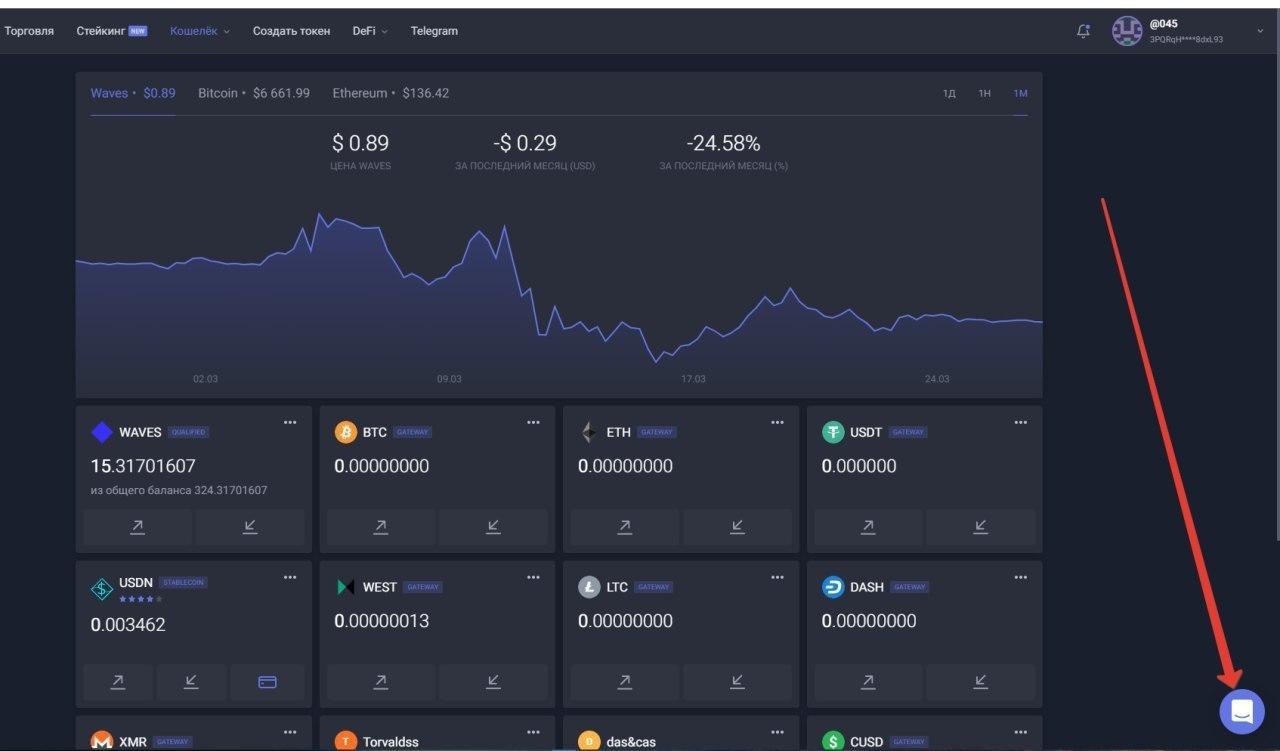Viewport: 1280px width, 751px height.
Task: Open three-dot menu on LTC card
Action: (x=777, y=577)
